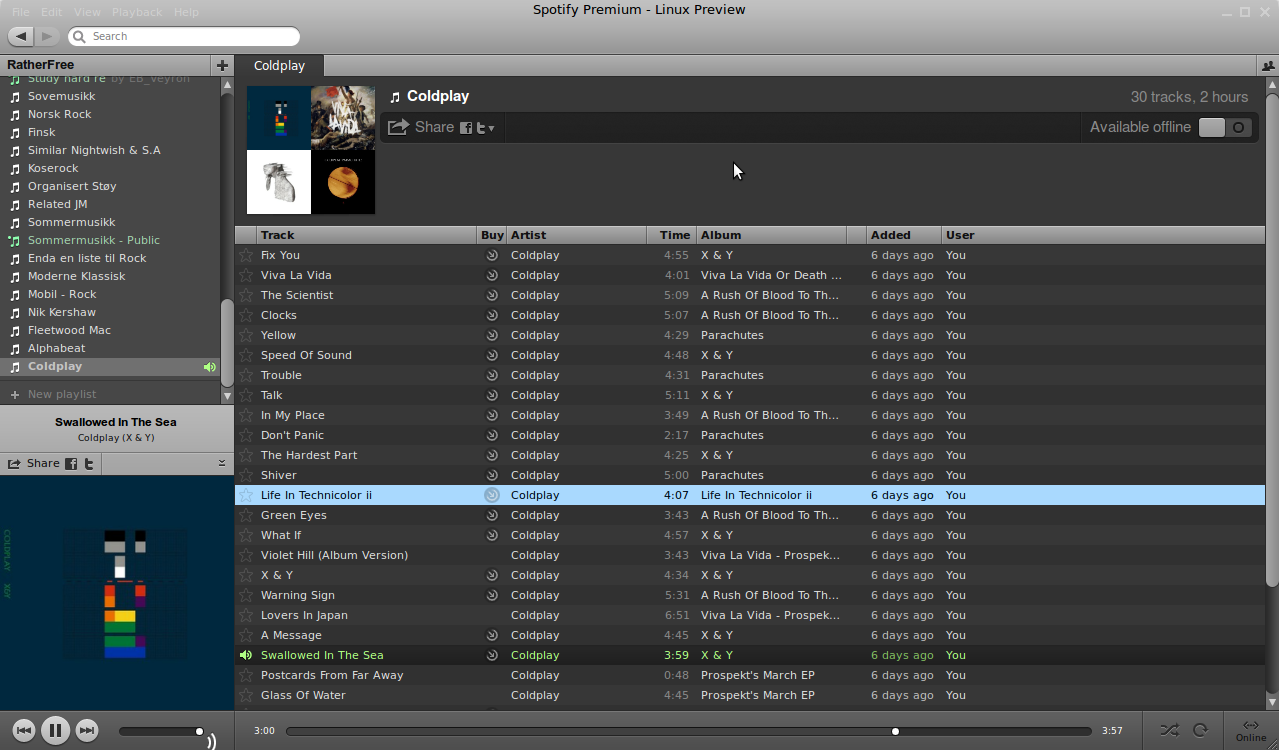Star the track The Scientist
1279x750 pixels.
pos(246,295)
